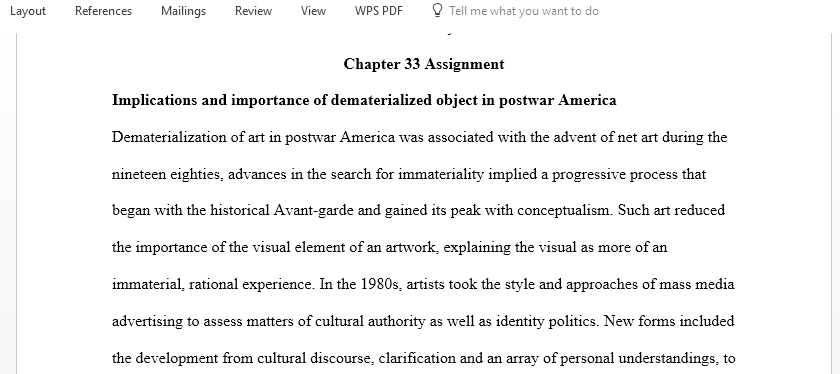Open the Mailings tab

183,11
